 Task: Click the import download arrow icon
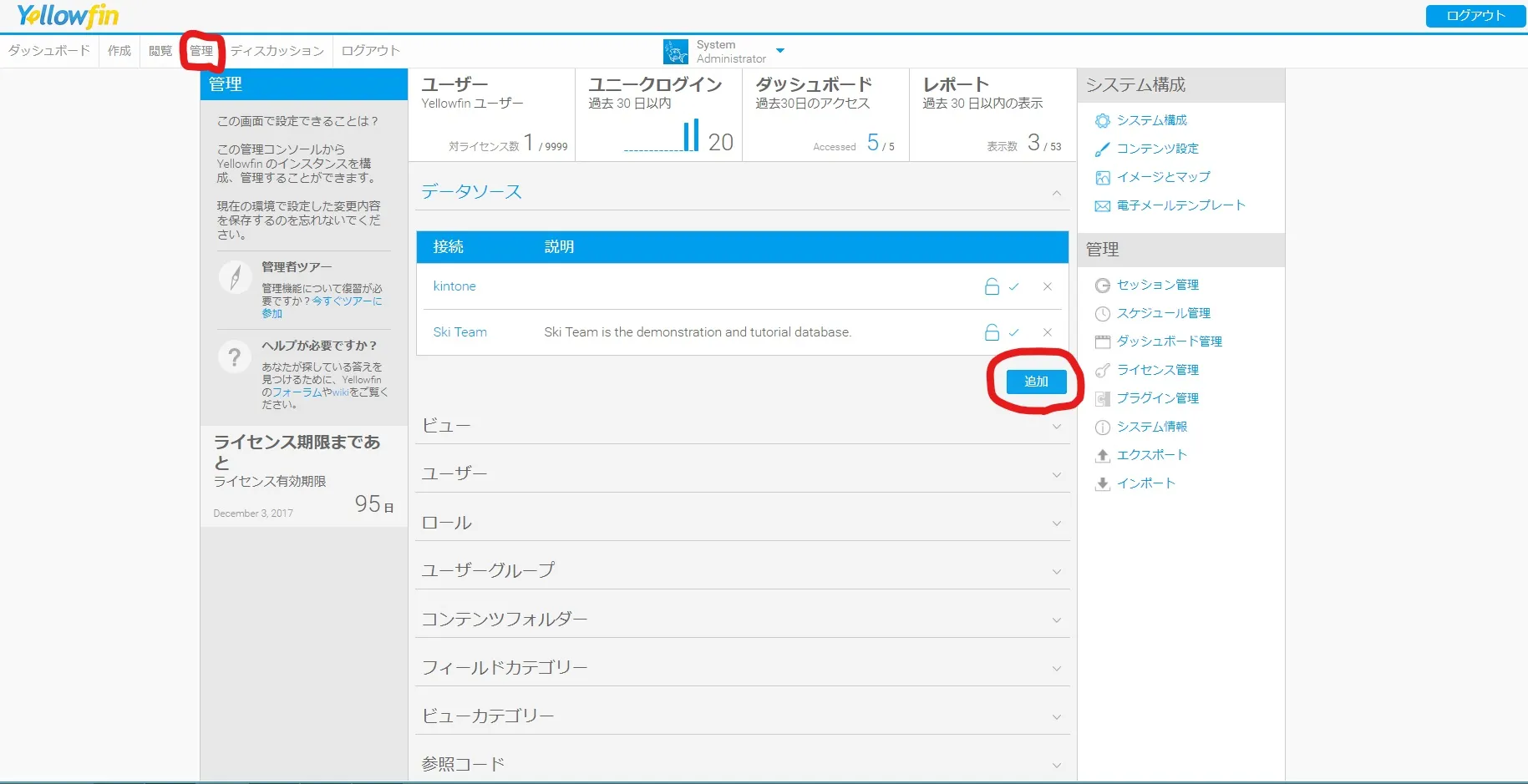(1103, 484)
